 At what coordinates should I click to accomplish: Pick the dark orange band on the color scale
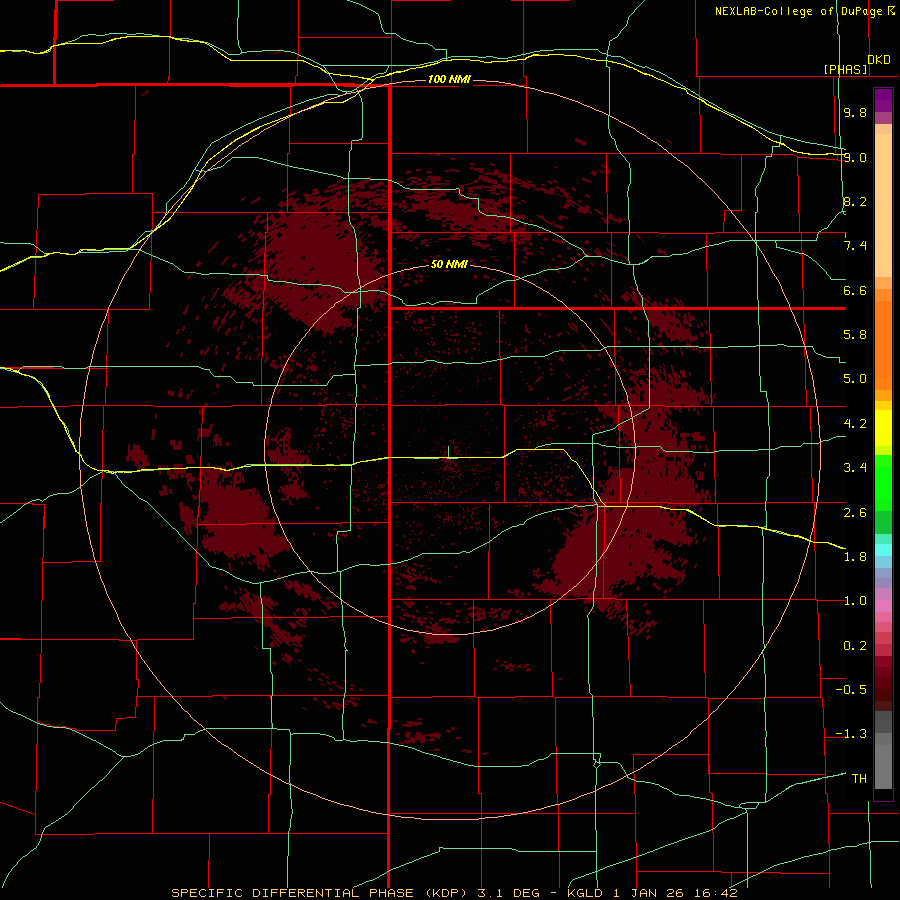tap(883, 346)
